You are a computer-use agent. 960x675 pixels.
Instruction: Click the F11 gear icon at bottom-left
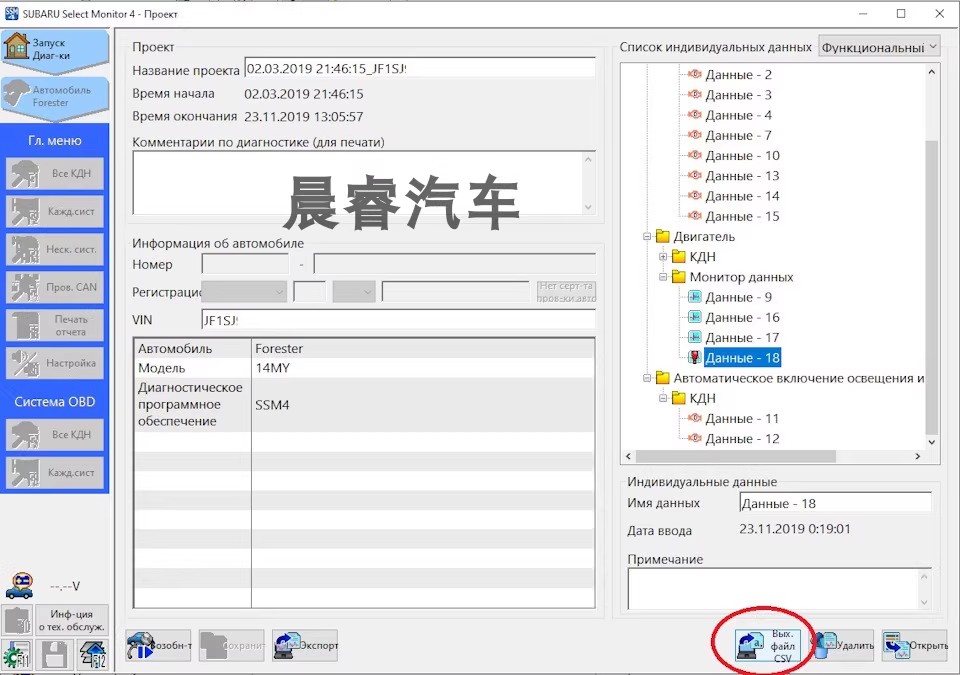coord(17,655)
